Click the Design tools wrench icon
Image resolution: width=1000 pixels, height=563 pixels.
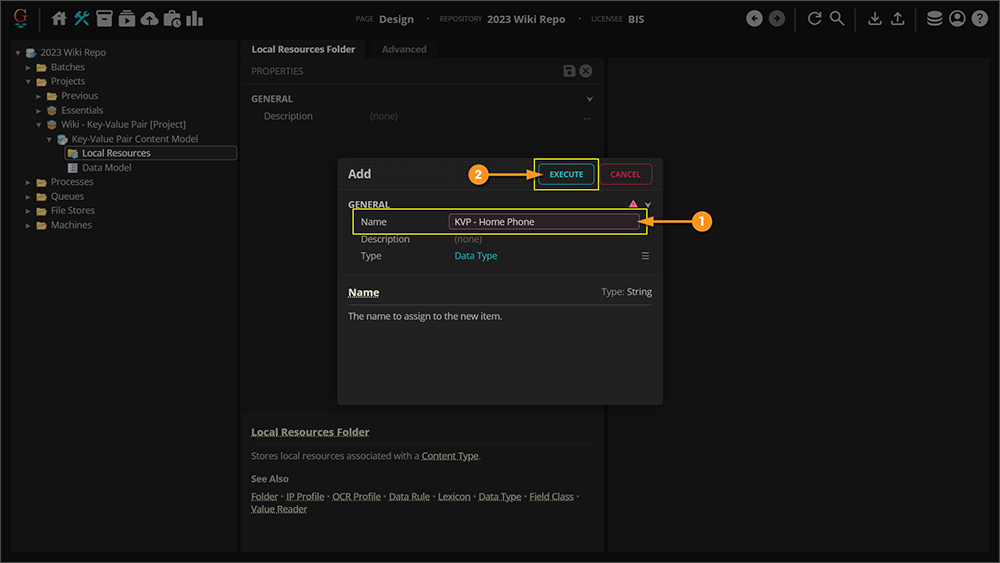tap(82, 19)
